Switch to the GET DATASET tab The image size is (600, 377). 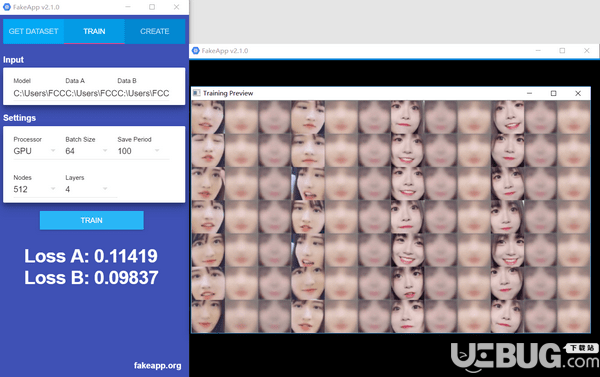(33, 31)
